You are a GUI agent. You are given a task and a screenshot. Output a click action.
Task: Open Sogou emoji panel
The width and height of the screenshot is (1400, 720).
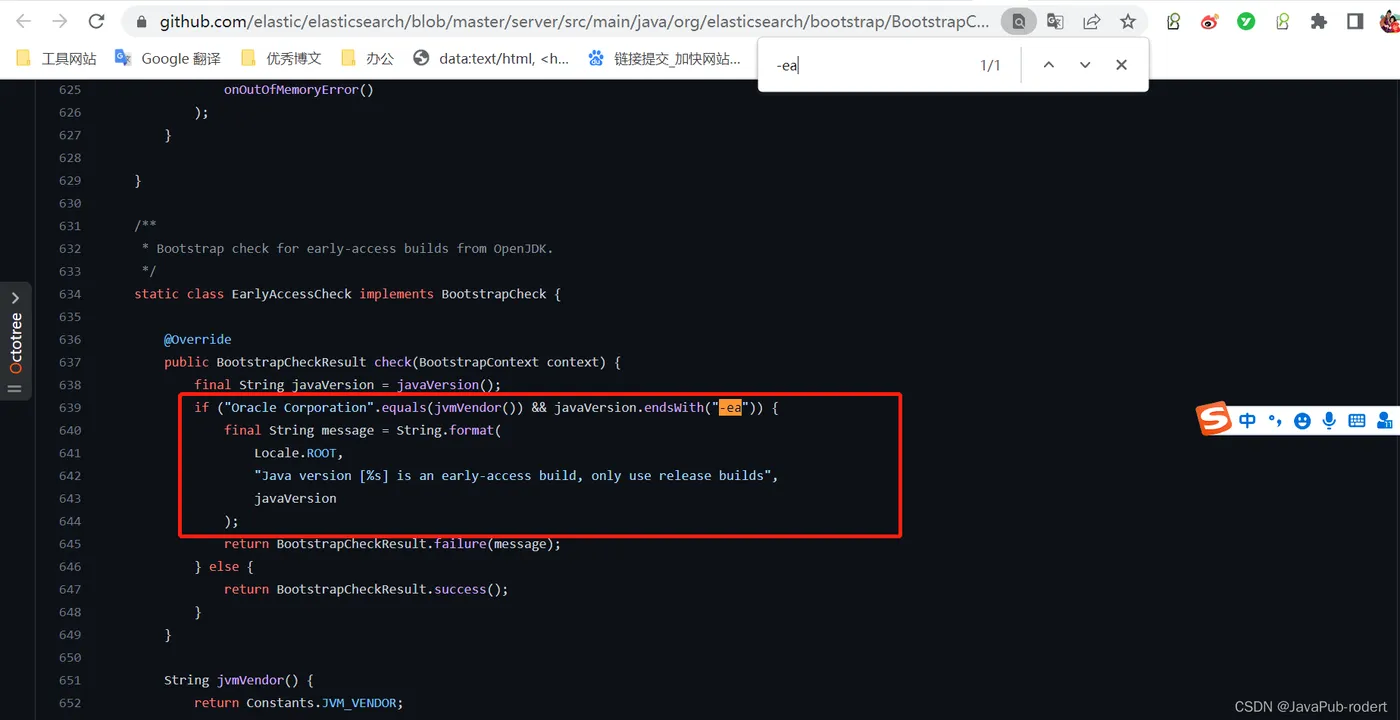click(1302, 421)
